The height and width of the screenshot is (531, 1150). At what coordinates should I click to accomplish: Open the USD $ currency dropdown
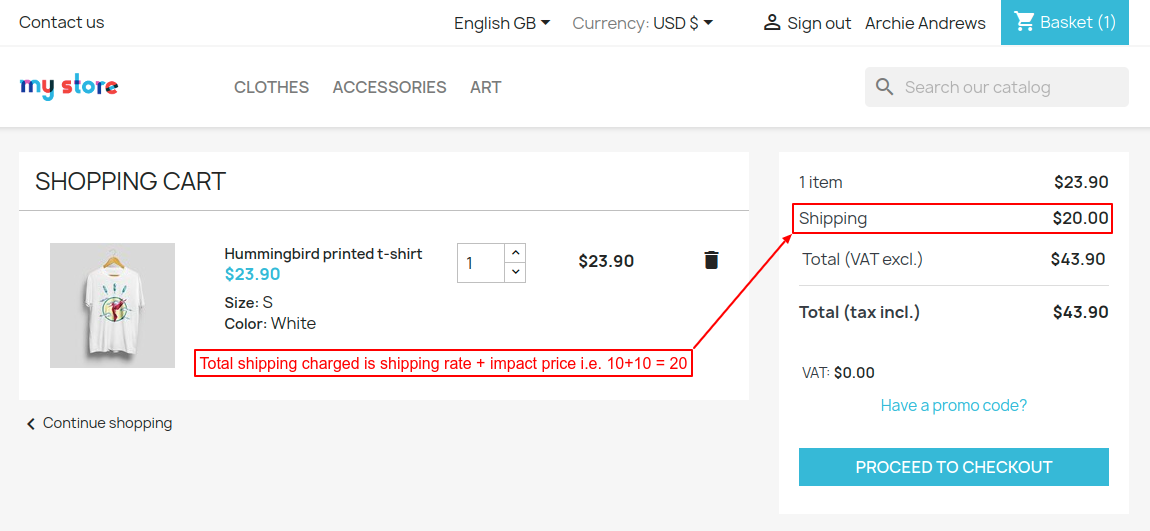[683, 23]
